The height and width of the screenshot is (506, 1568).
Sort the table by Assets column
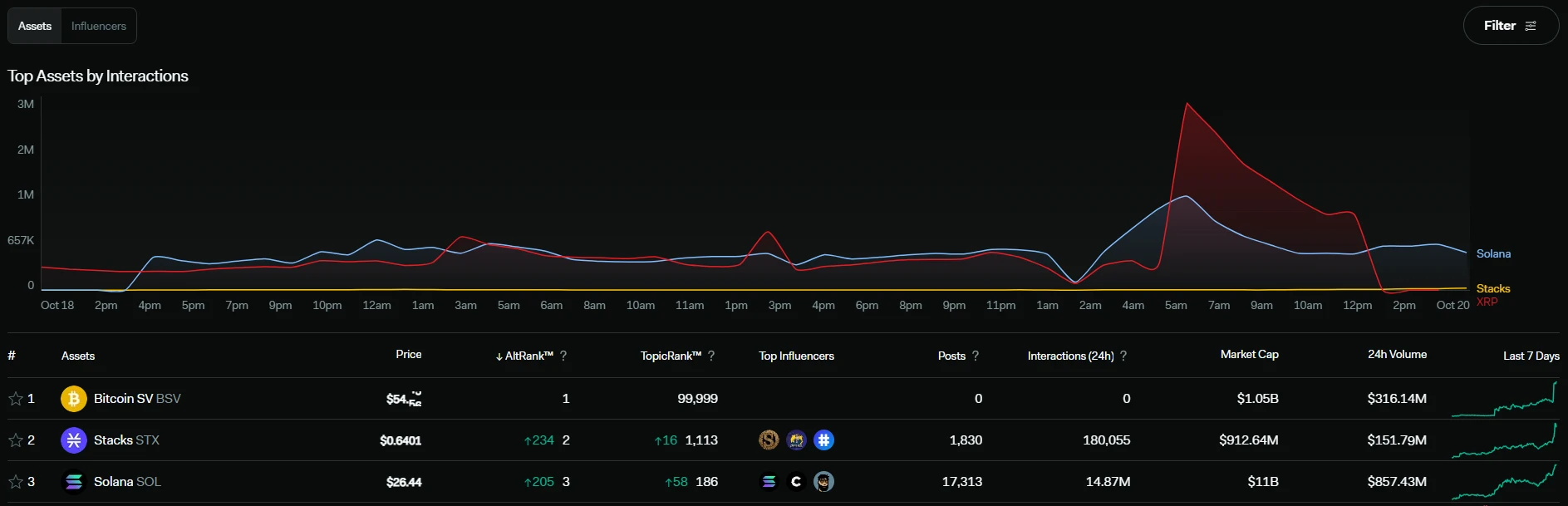[78, 356]
